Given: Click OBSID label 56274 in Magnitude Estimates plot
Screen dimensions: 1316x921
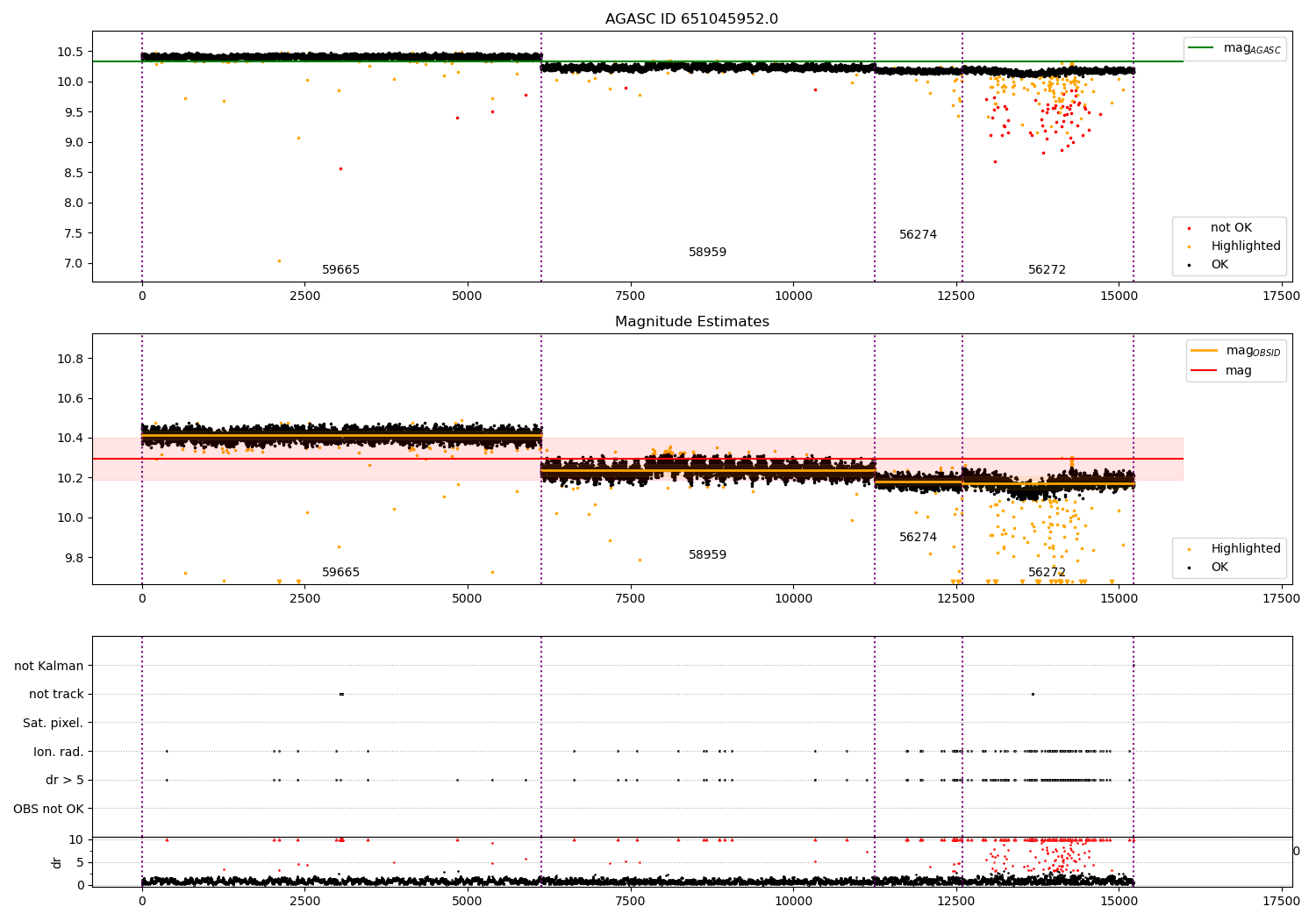Looking at the screenshot, I should (918, 538).
